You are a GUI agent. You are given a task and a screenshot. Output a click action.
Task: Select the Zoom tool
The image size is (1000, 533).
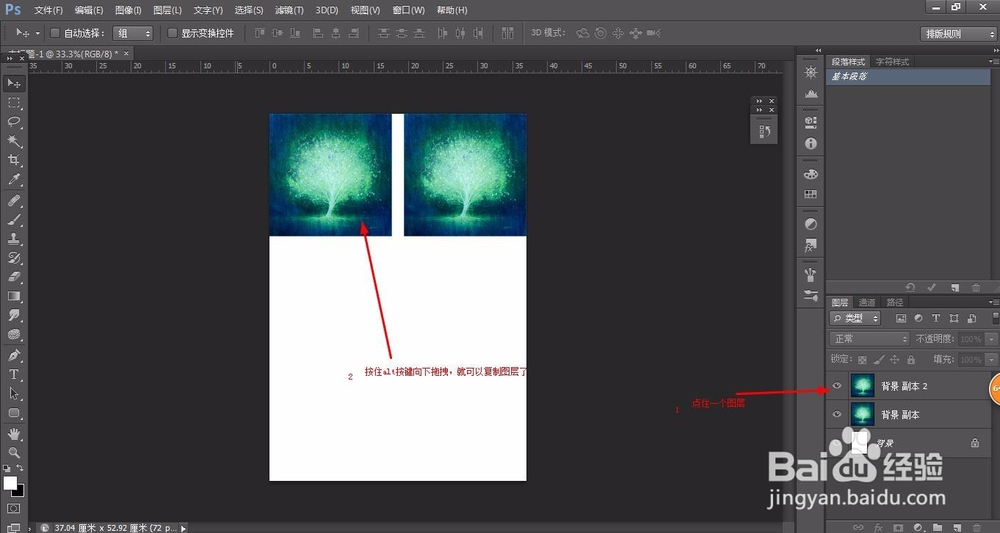[14, 453]
